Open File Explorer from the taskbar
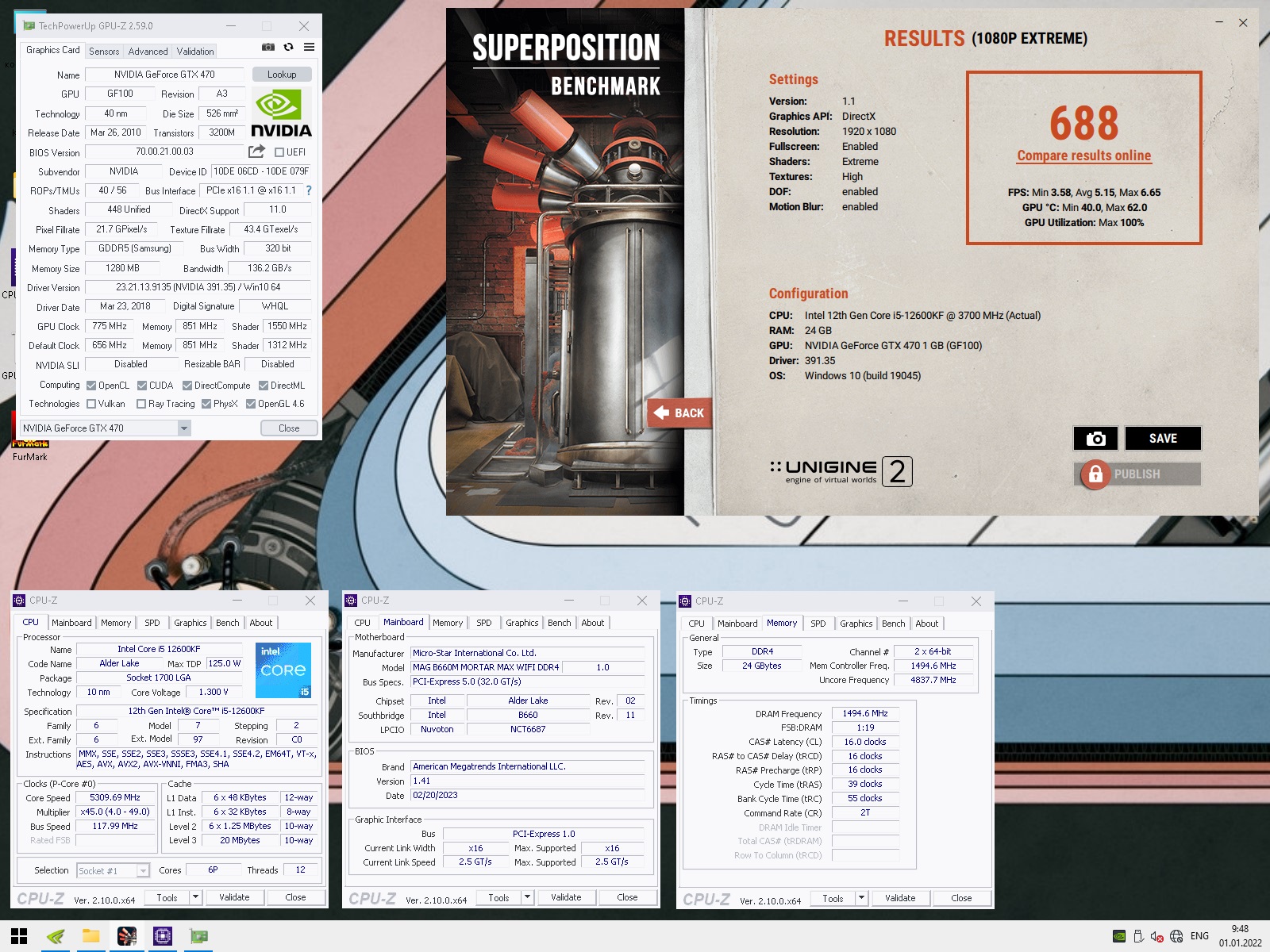This screenshot has width=1270, height=952. (91, 936)
